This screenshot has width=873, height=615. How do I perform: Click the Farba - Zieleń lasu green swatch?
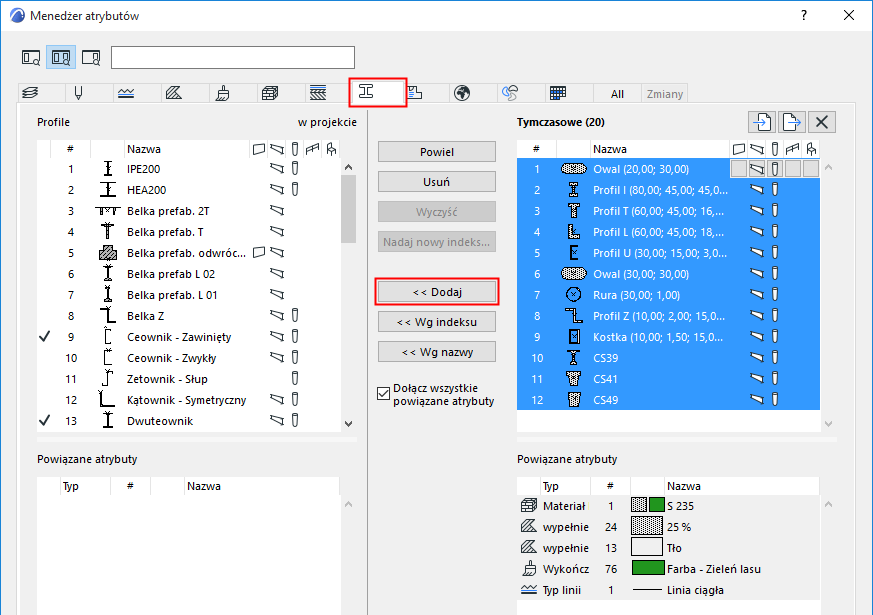[648, 568]
